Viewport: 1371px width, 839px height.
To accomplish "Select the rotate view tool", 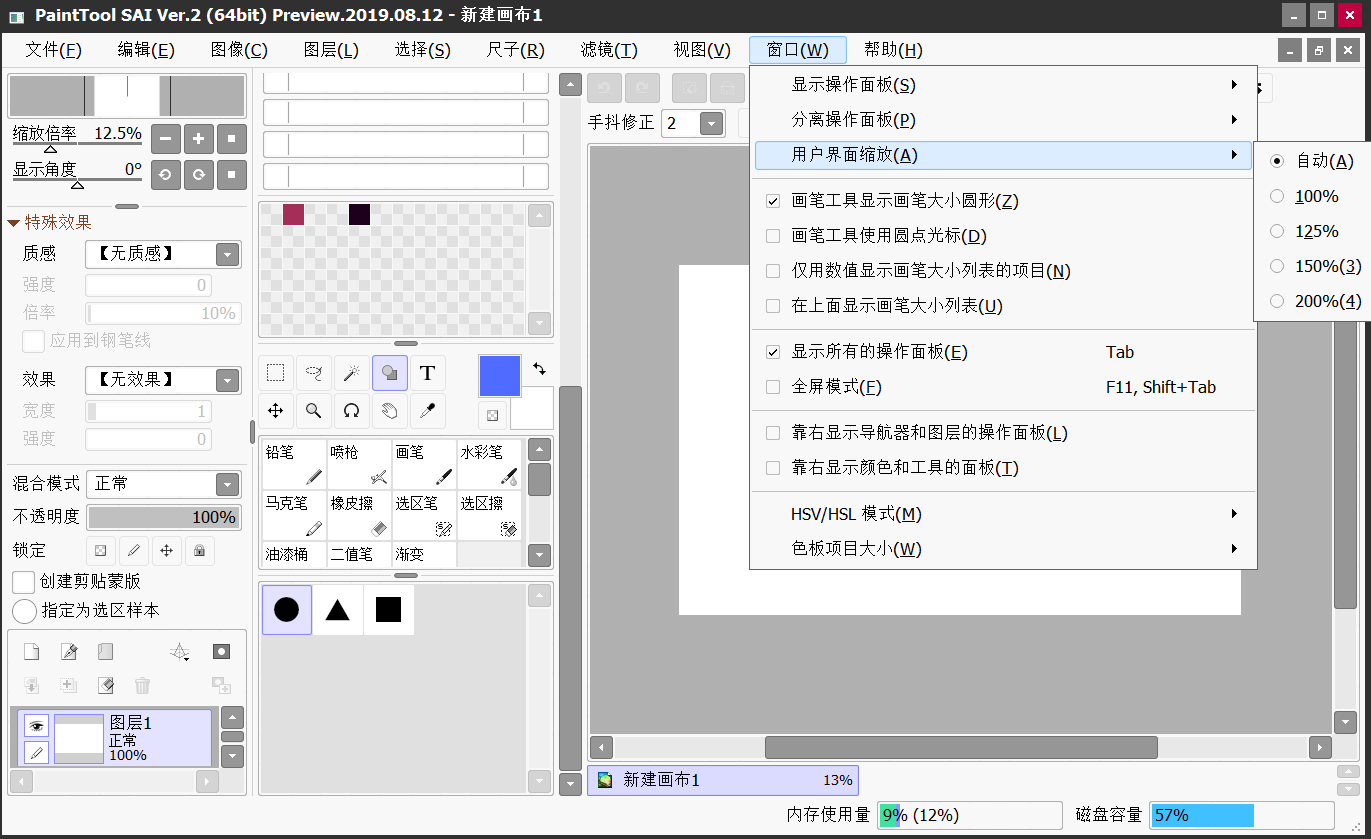I will (352, 410).
